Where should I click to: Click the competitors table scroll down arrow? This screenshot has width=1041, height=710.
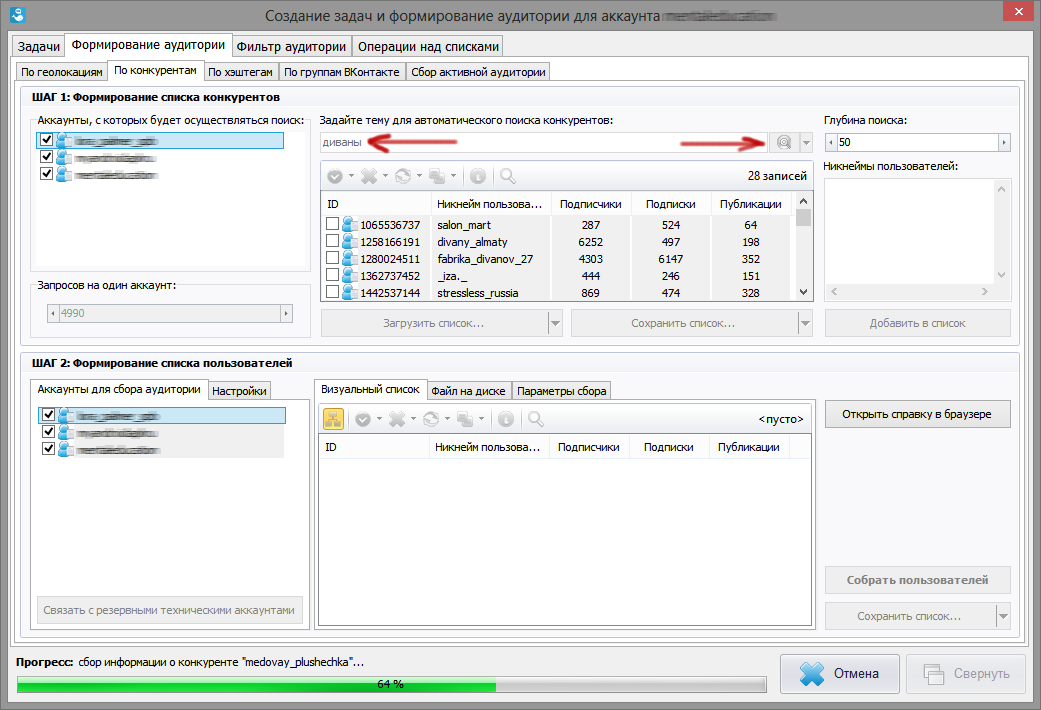tap(803, 292)
